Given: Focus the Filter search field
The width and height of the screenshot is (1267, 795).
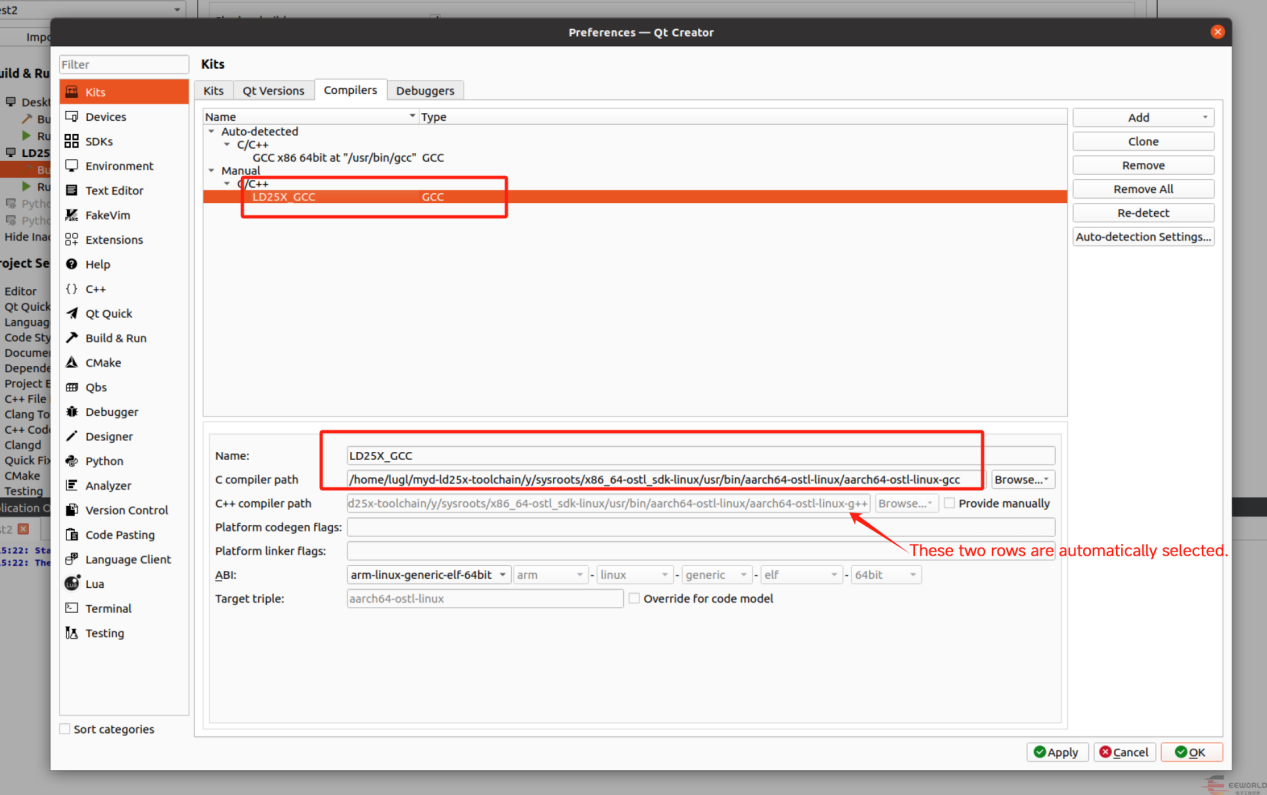Looking at the screenshot, I should 124,65.
